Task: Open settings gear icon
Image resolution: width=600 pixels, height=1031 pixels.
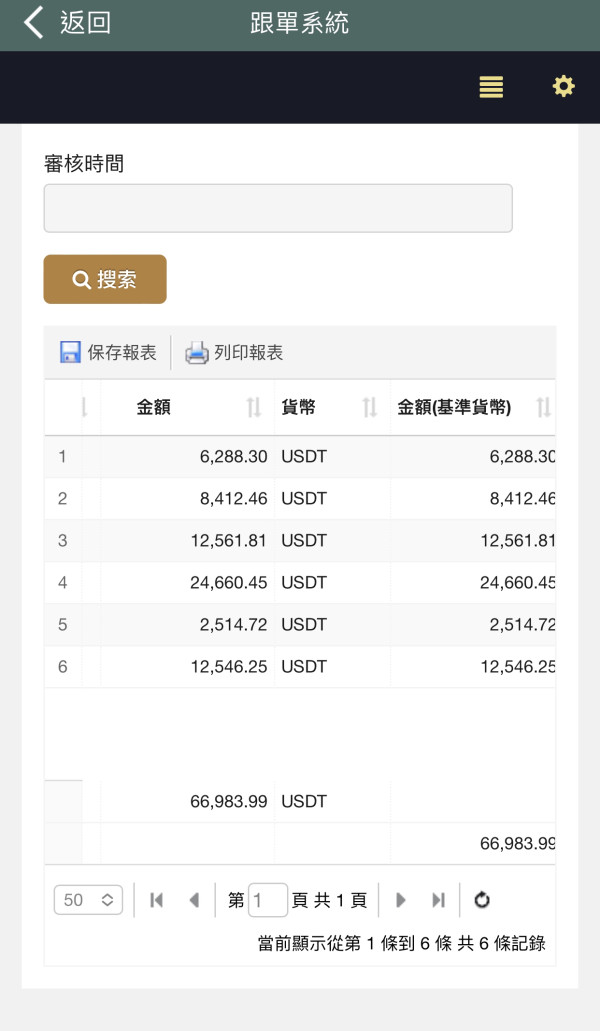Action: coord(564,87)
